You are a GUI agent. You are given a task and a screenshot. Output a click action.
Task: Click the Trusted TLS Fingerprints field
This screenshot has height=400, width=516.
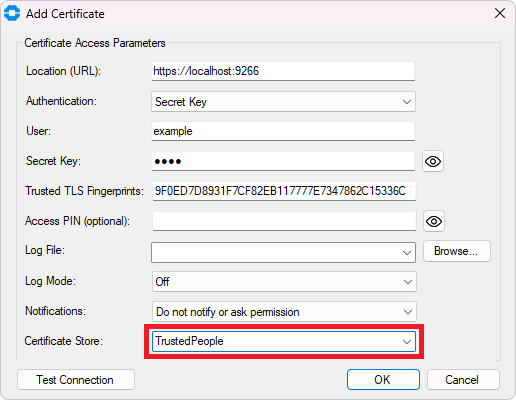(284, 191)
